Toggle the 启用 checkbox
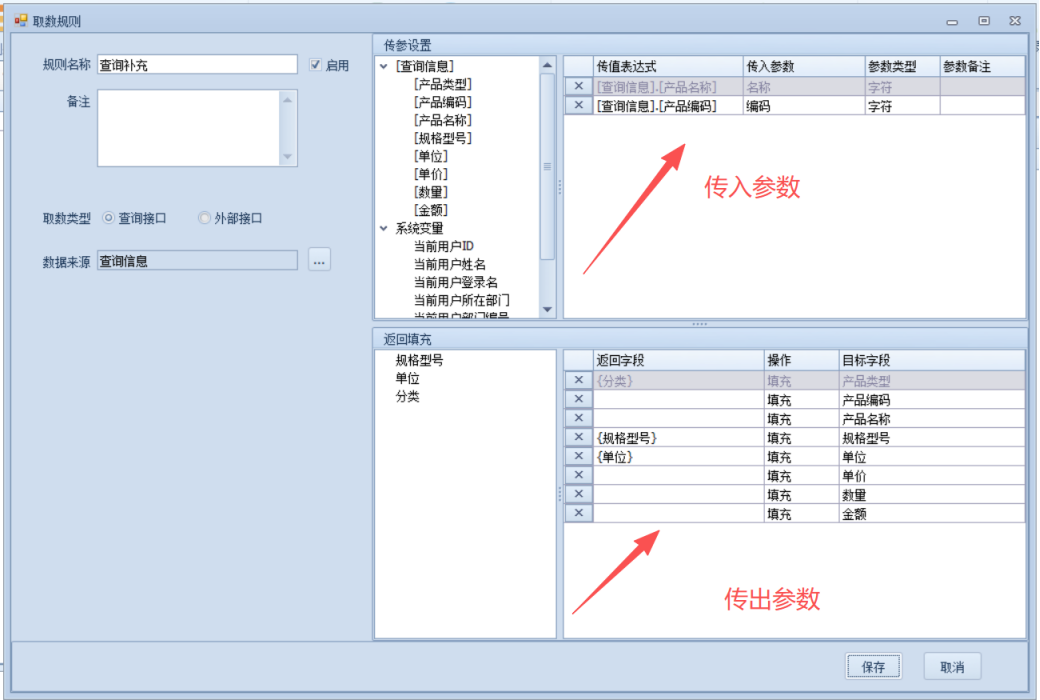Screen dimensions: 1040x700 coord(316,65)
